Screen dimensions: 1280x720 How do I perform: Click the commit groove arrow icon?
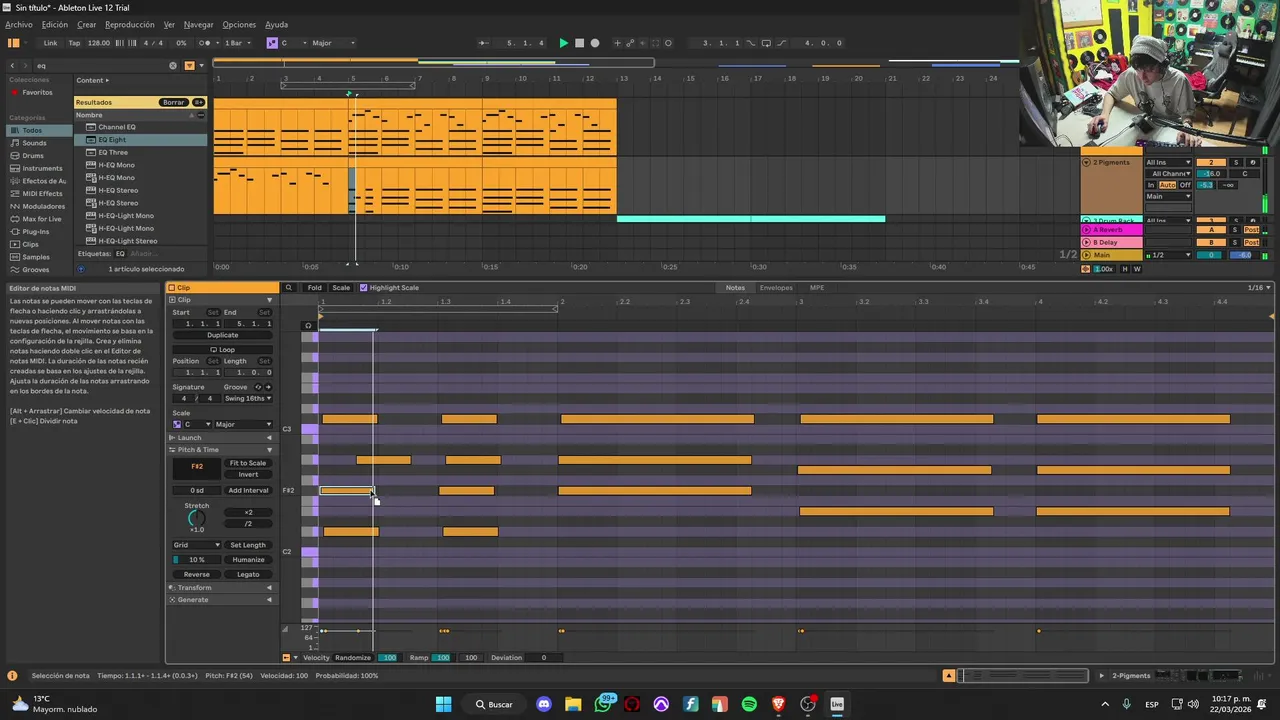pyautogui.click(x=268, y=387)
